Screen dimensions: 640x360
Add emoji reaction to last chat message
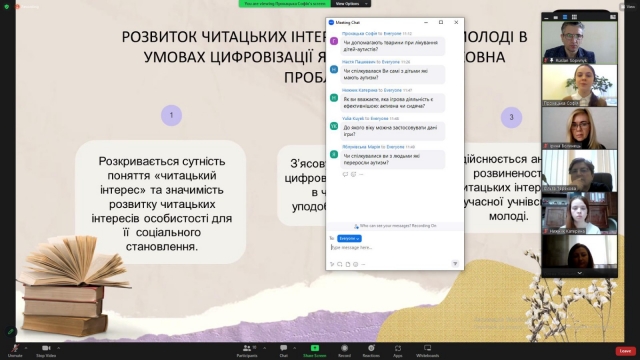(353, 174)
